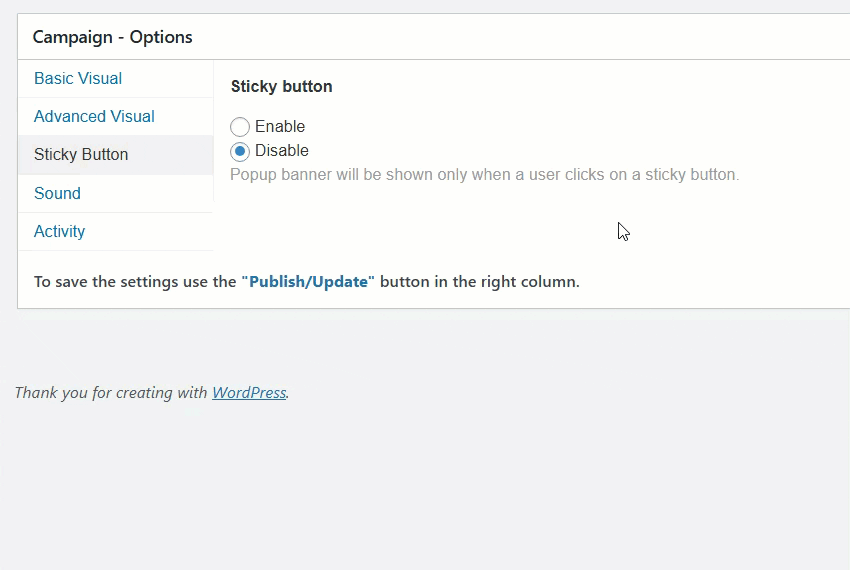
Task: Open the Basic Visual tab
Action: coord(115,79)
